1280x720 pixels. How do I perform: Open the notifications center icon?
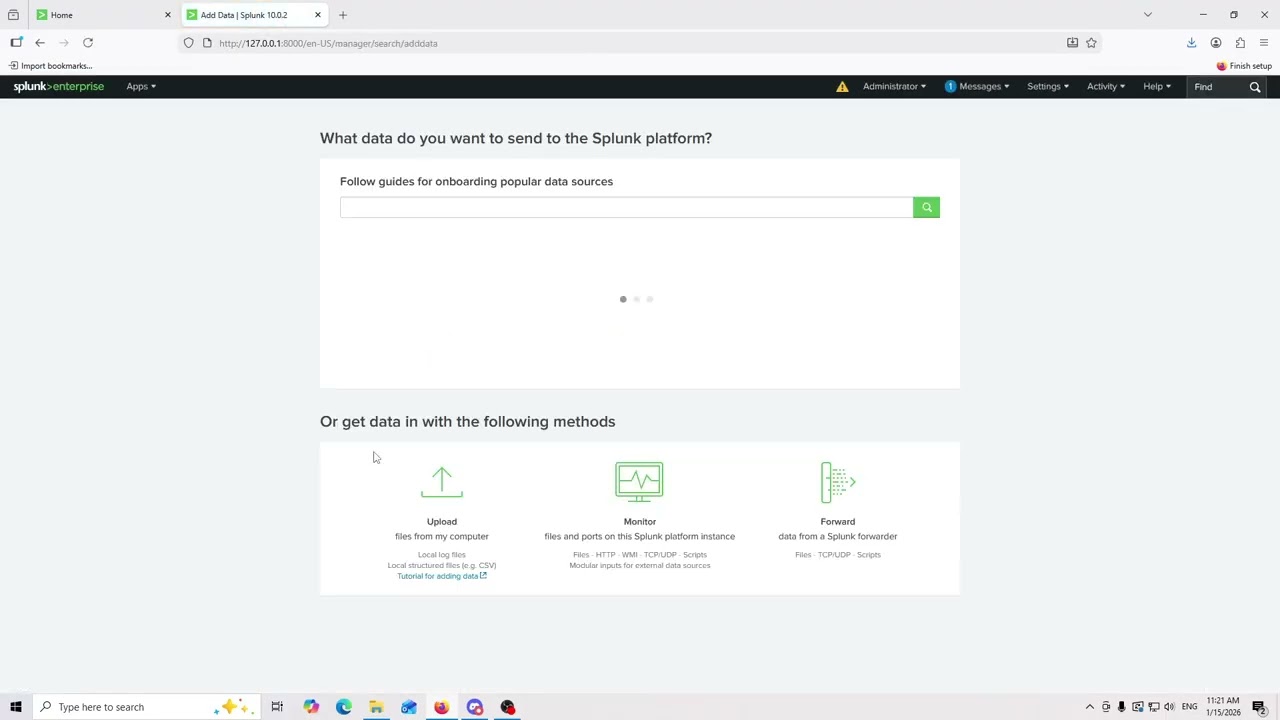click(1260, 707)
